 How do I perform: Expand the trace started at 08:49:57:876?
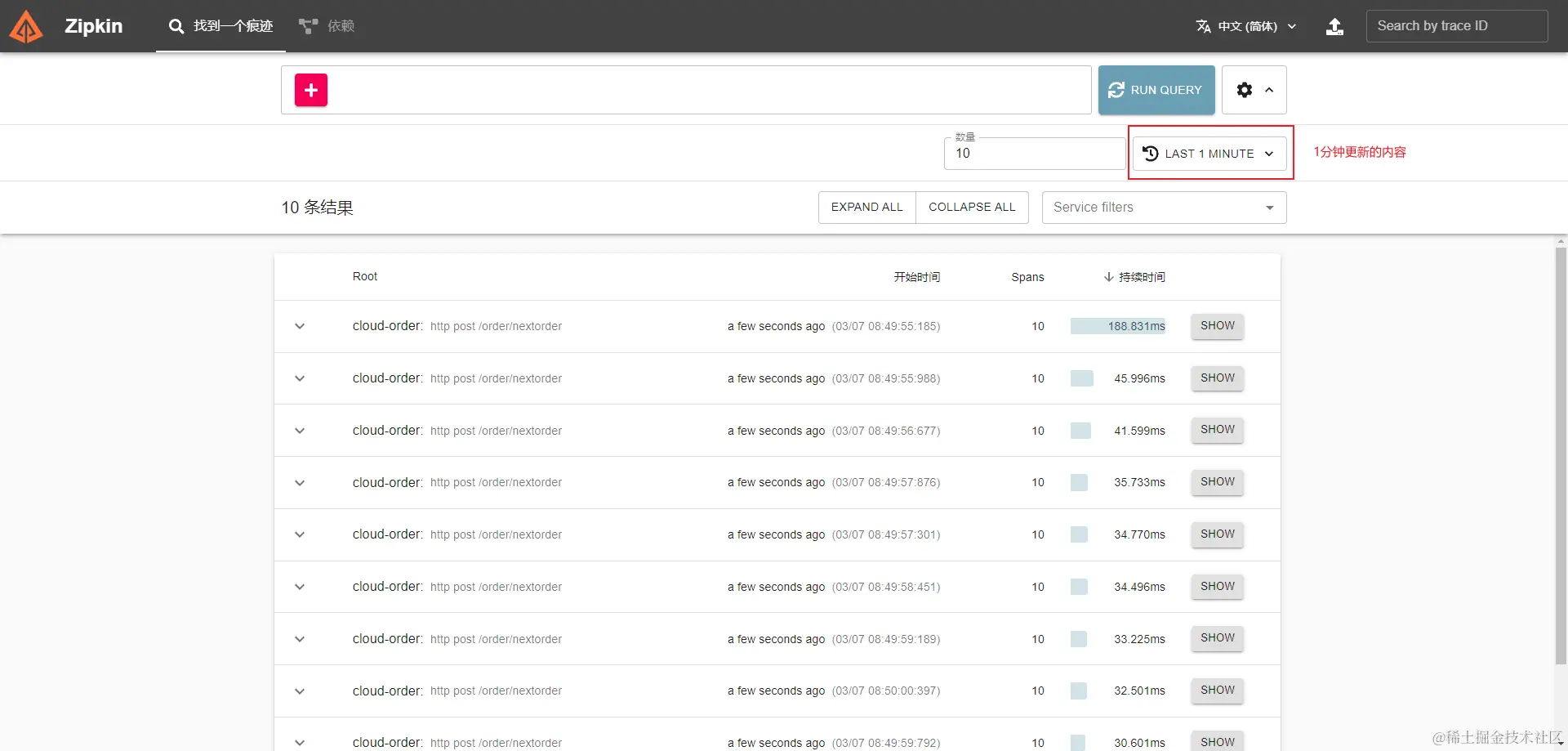pyautogui.click(x=300, y=483)
